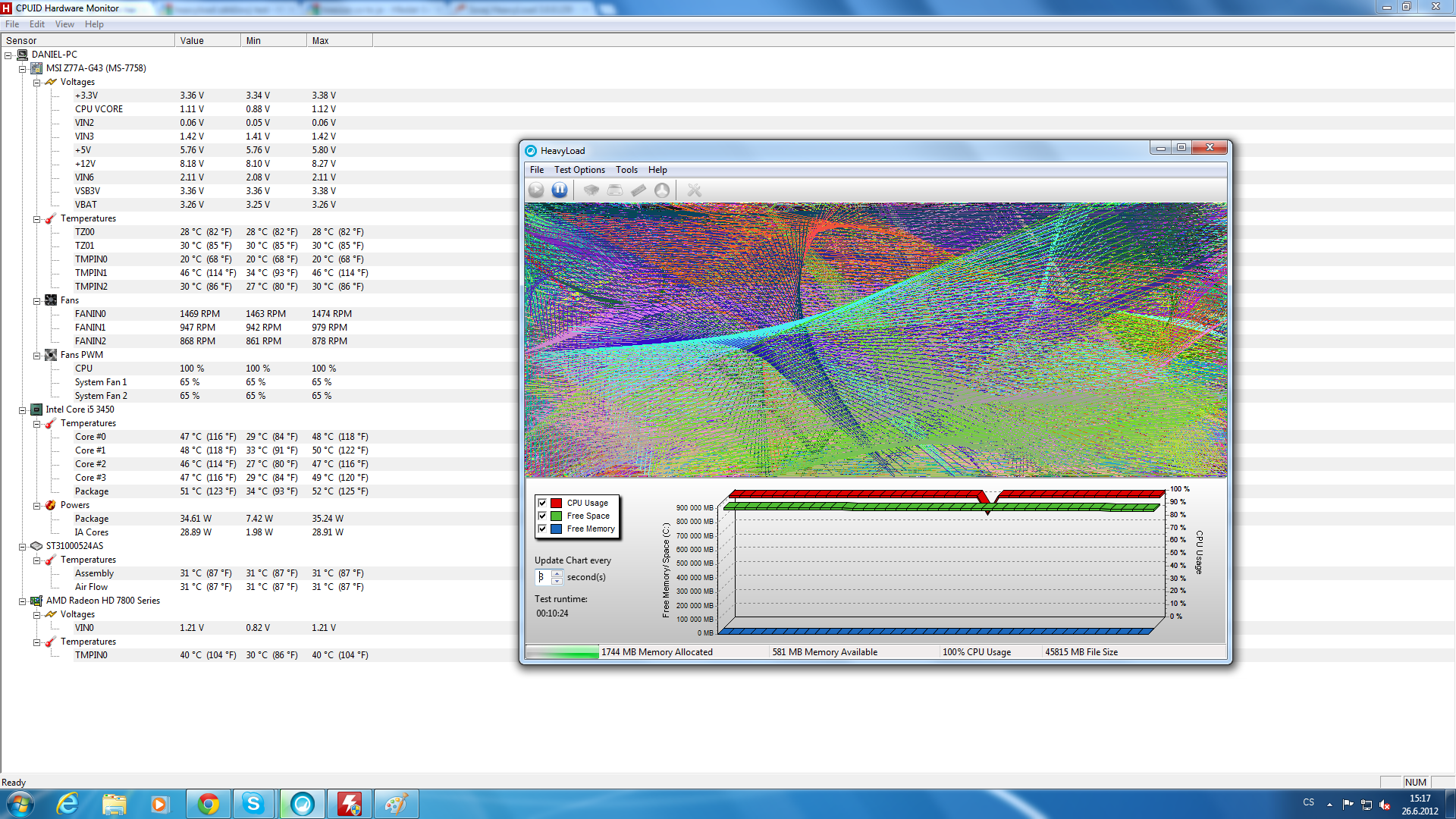The width and height of the screenshot is (1456, 819).
Task: Switch to Paint in taskbar
Action: [396, 804]
